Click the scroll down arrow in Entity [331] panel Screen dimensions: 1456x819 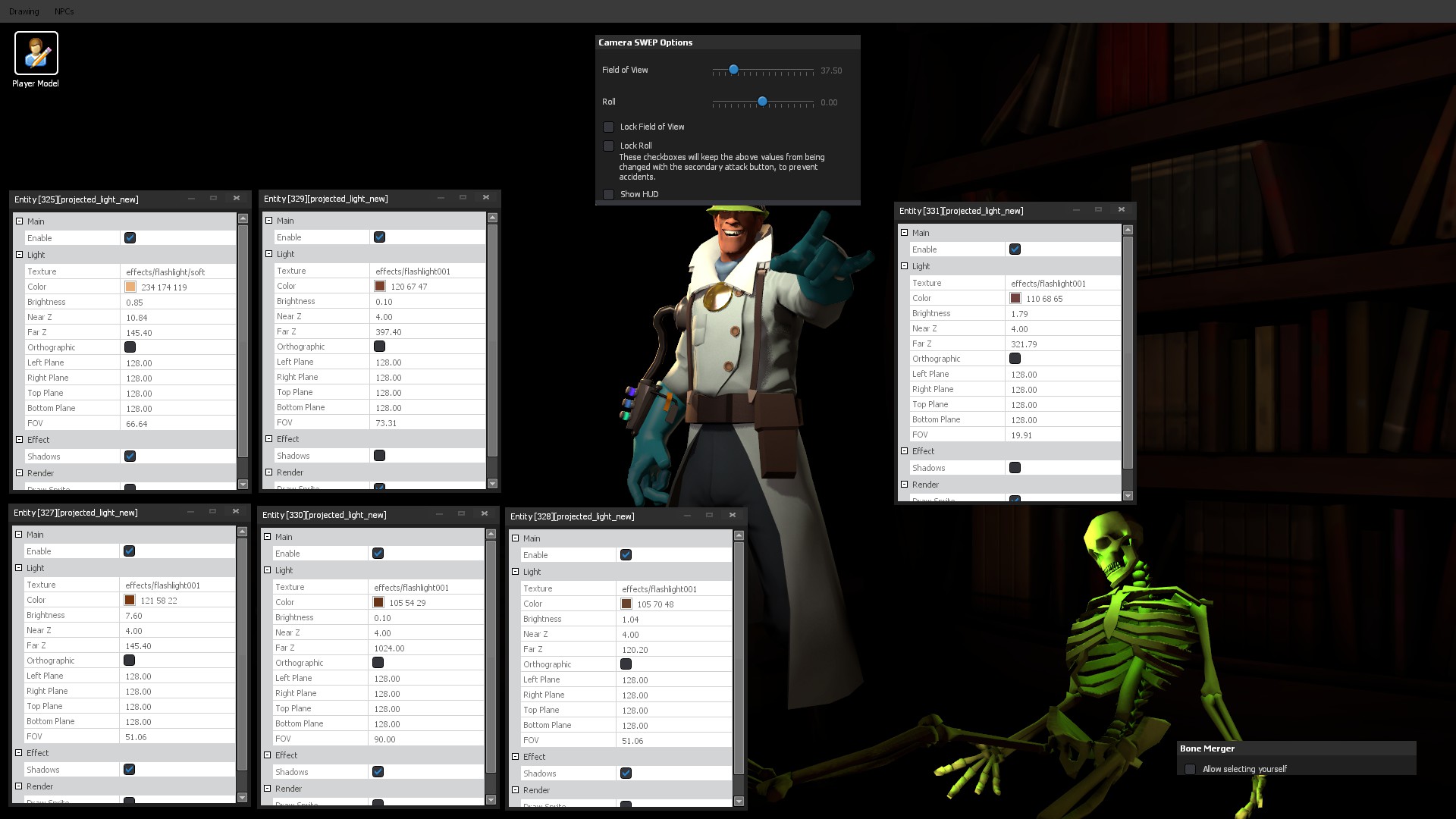tap(1128, 496)
